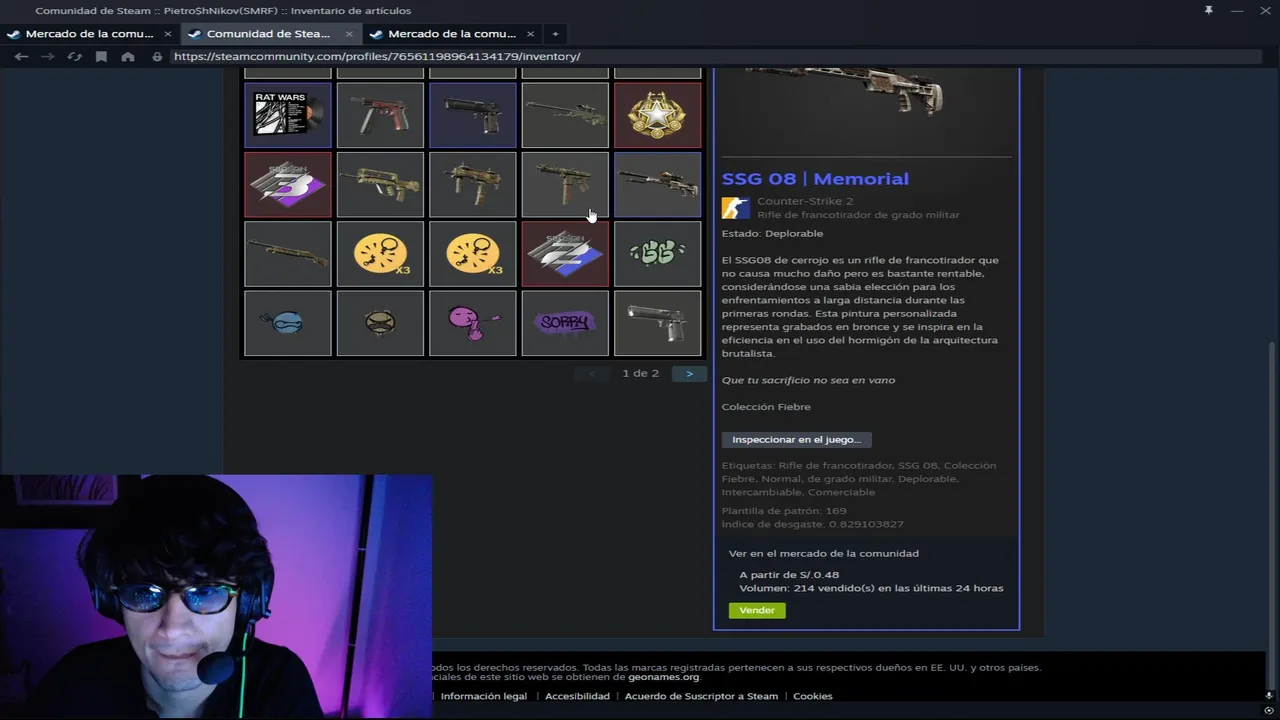Select the long shotgun inventory item
The width and height of the screenshot is (1280, 720).
click(x=288, y=254)
